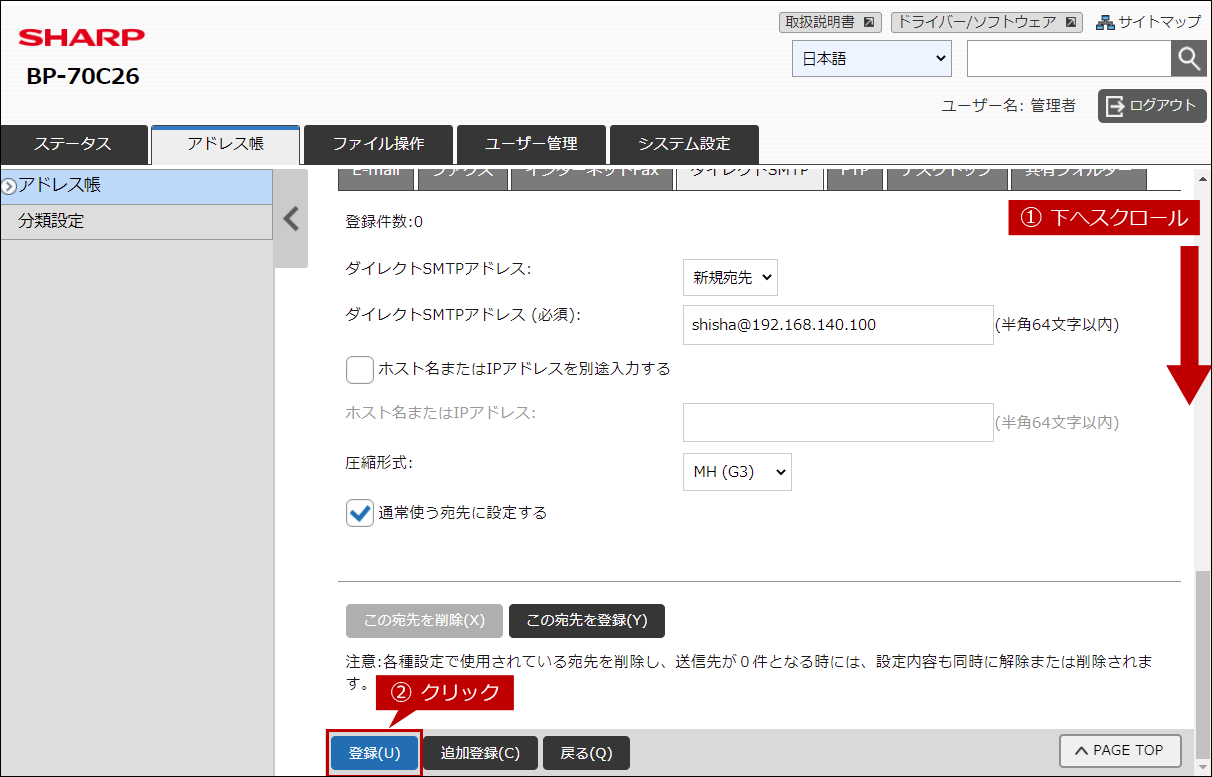Click the 登録(U) register button
Screen dimensions: 1212x777
click(375, 753)
